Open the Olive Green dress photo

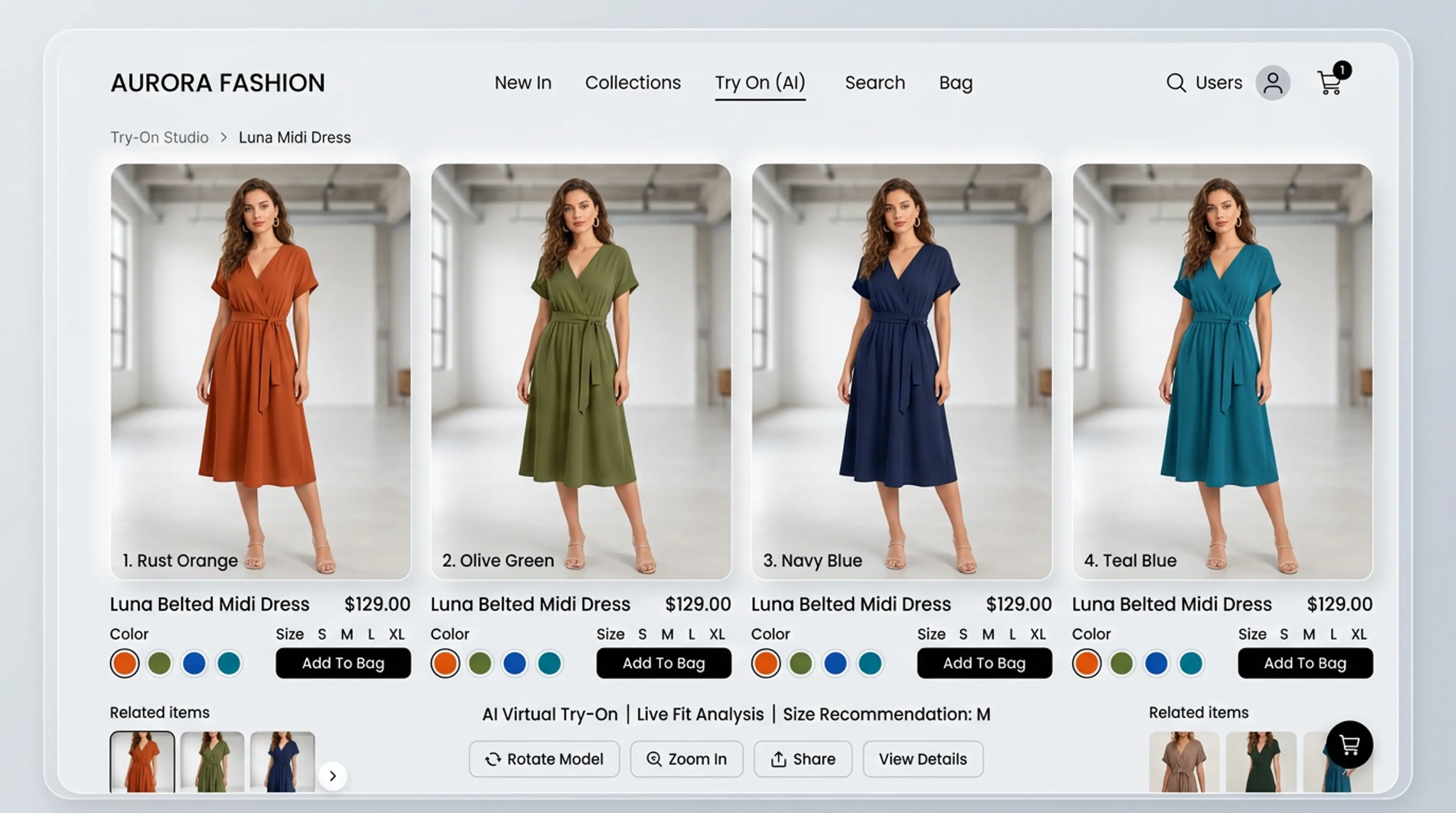581,371
